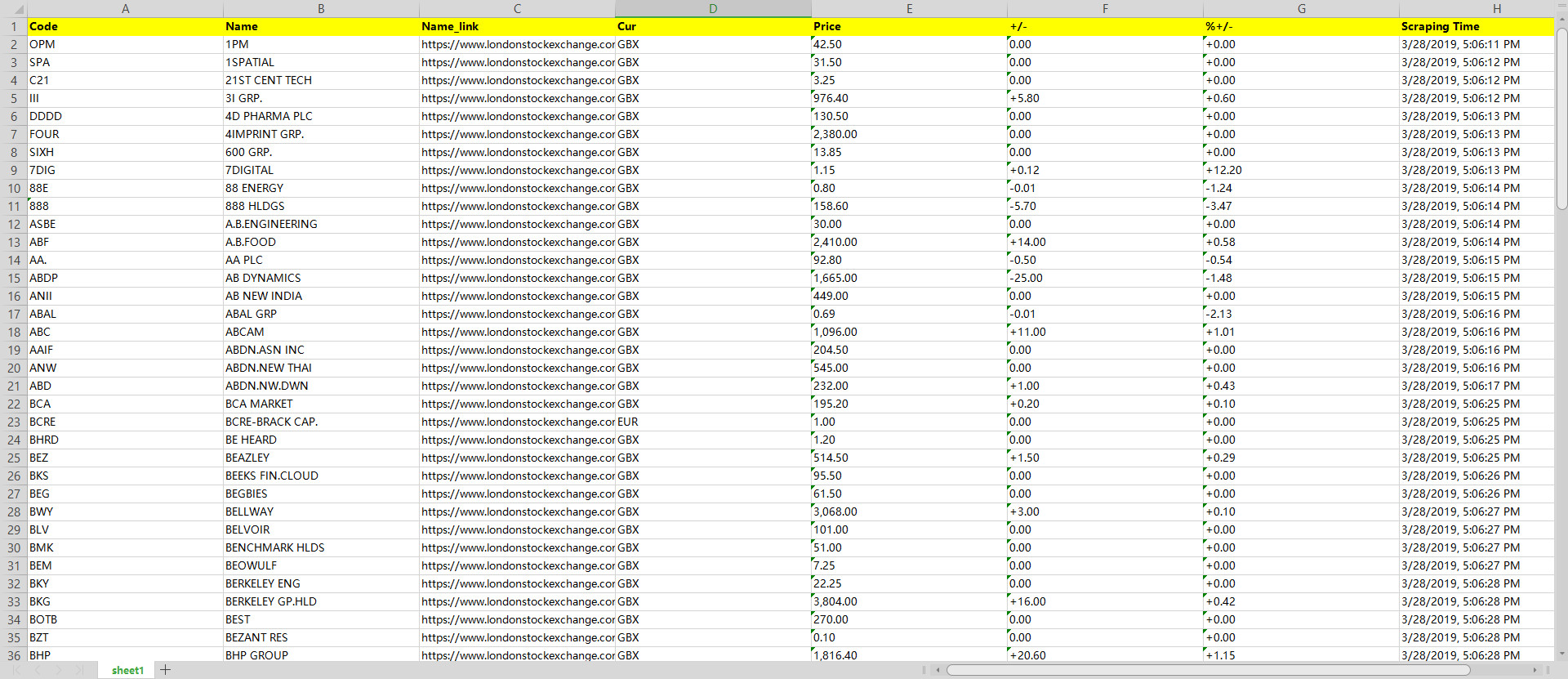1568x679 pixels.
Task: Select cell containing 'OPM'
Action: click(x=125, y=44)
